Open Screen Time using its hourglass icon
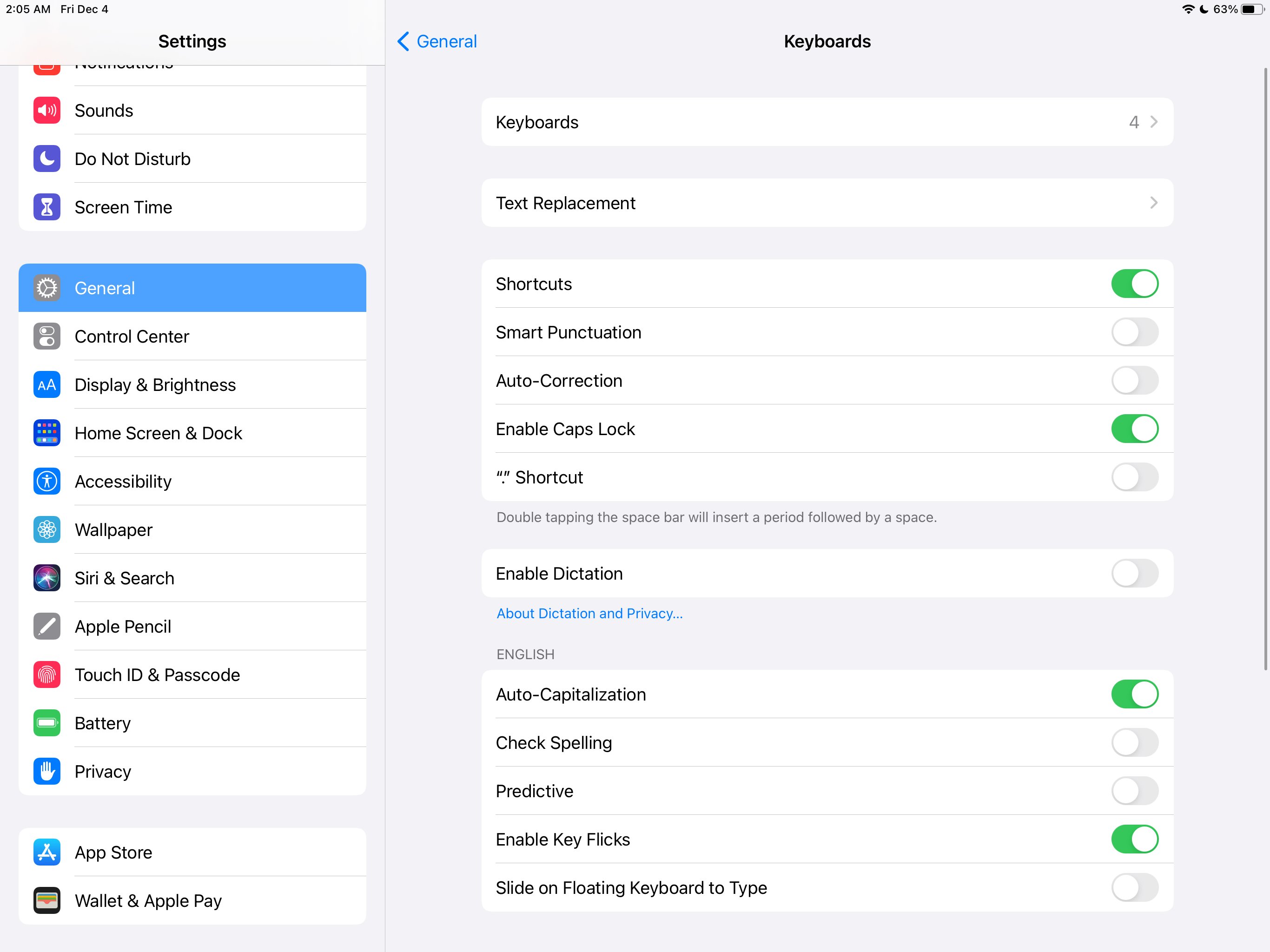Image resolution: width=1270 pixels, height=952 pixels. click(x=46, y=207)
